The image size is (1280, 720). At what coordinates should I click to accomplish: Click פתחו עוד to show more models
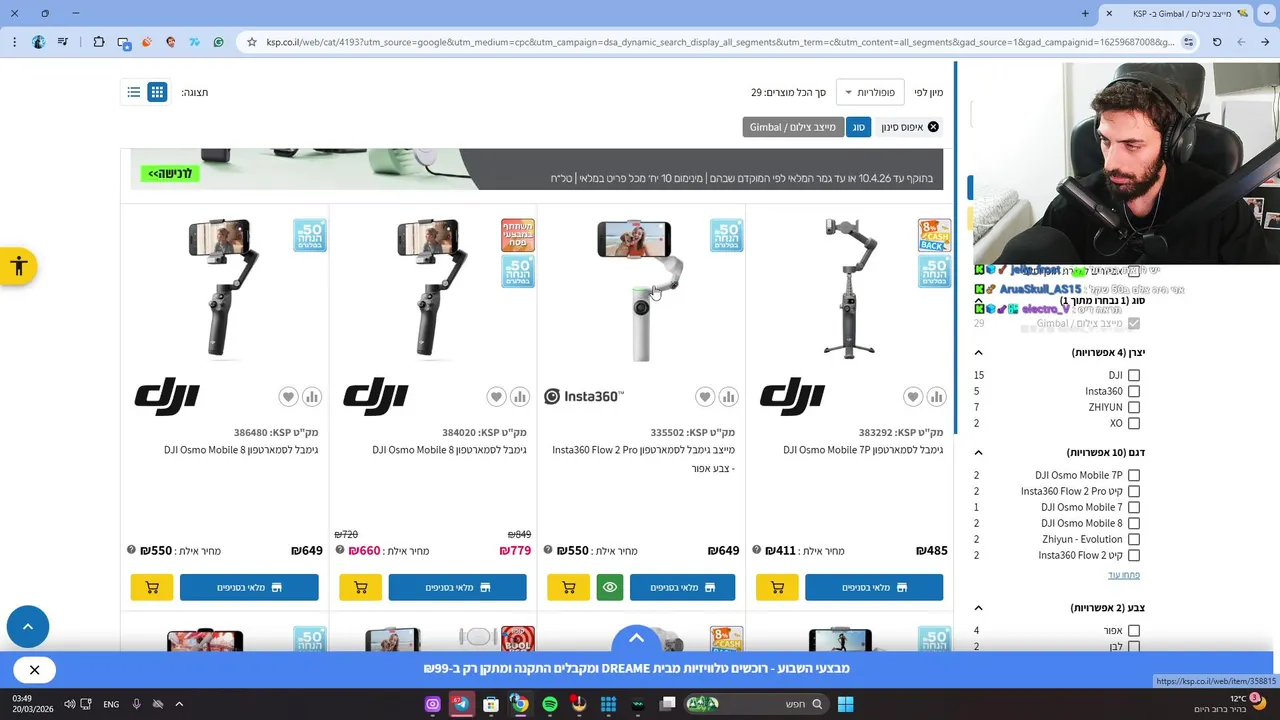pos(1124,575)
